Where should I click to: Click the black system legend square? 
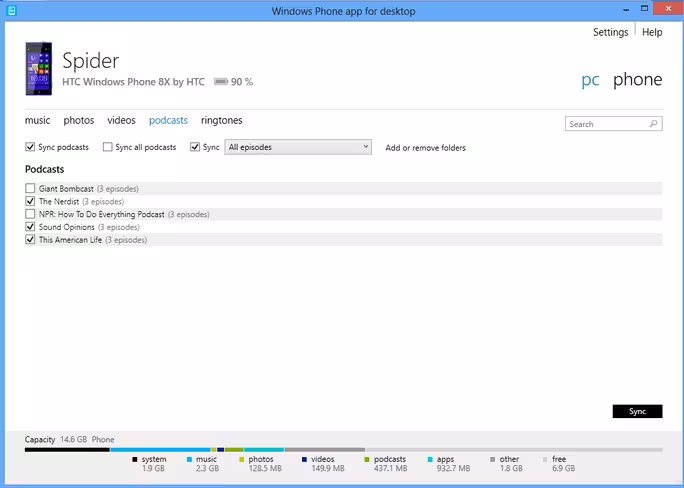point(135,459)
